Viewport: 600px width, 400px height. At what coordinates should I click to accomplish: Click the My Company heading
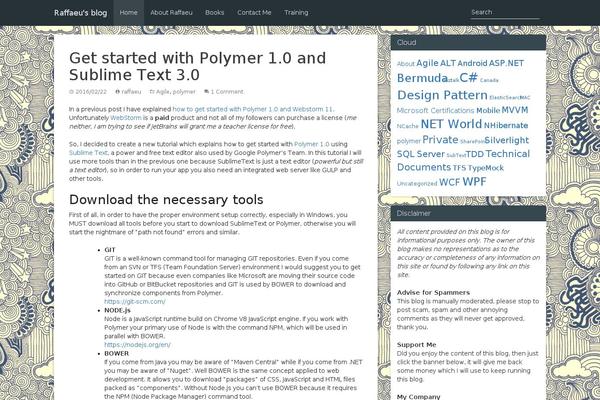(418, 397)
